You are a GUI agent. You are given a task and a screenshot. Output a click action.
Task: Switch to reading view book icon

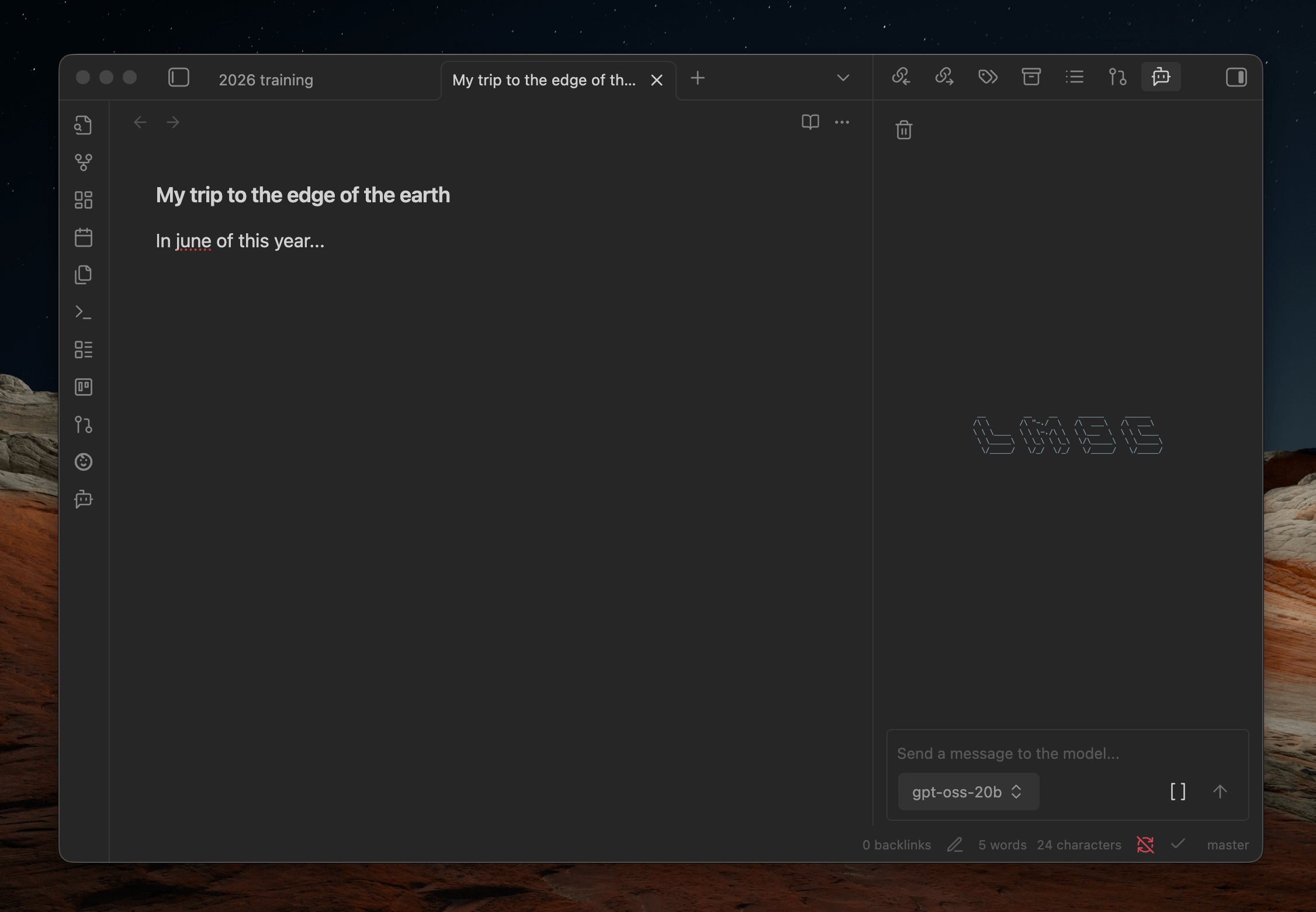810,122
